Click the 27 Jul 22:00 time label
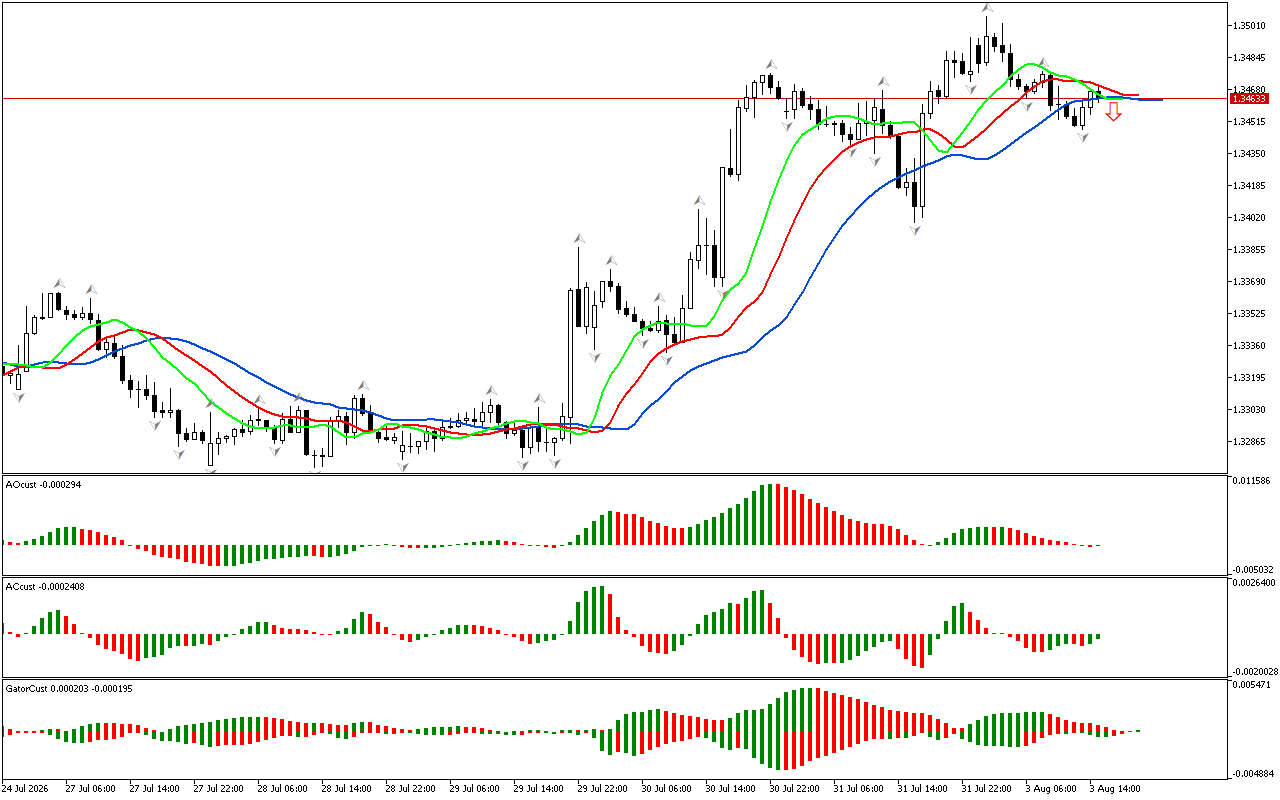 point(217,788)
